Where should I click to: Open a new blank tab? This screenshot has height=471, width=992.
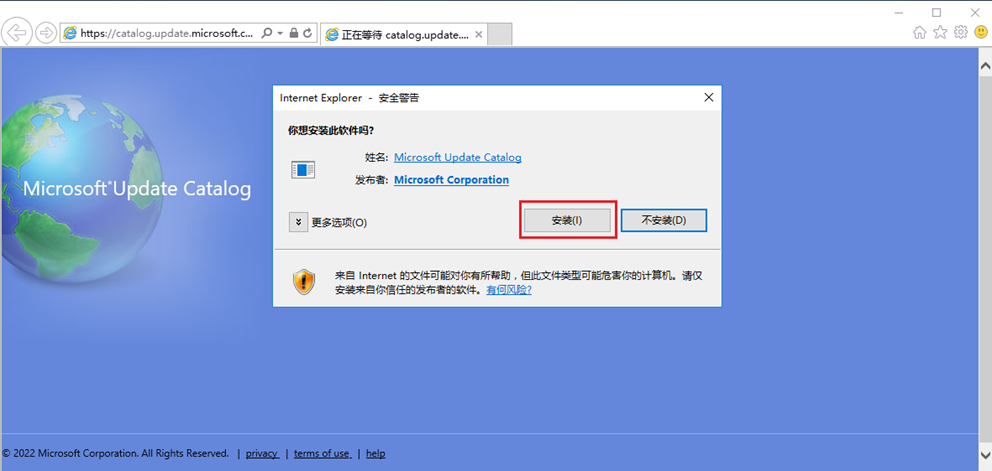pos(500,35)
